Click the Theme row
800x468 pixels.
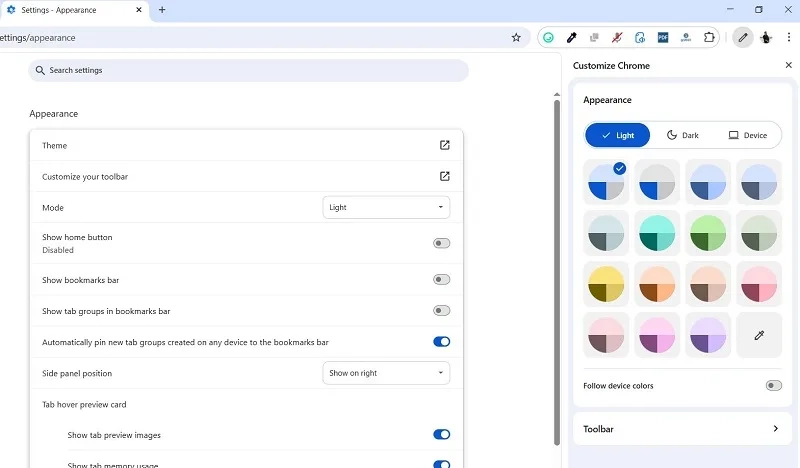[x=246, y=145]
